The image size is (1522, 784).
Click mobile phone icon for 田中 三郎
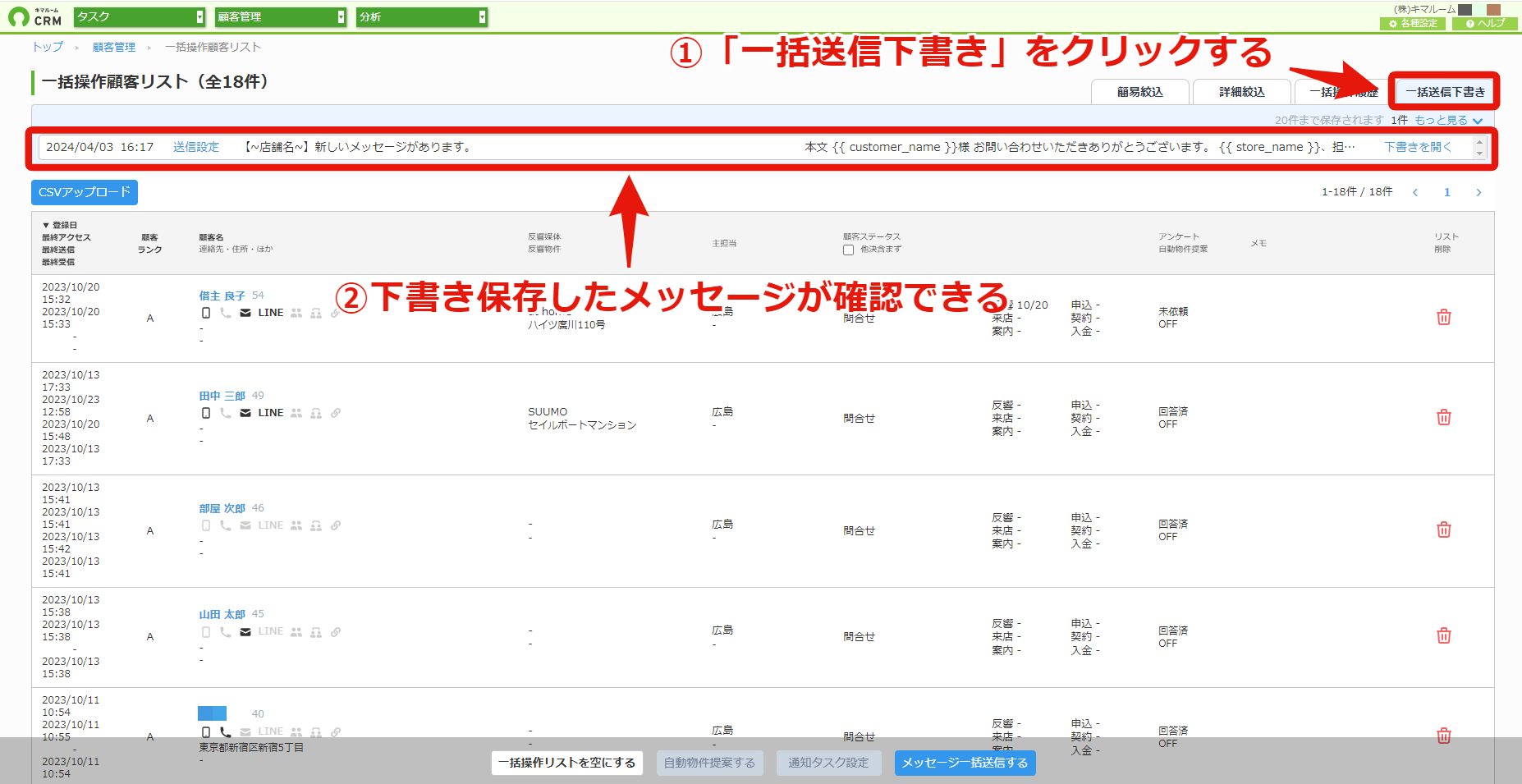click(206, 413)
